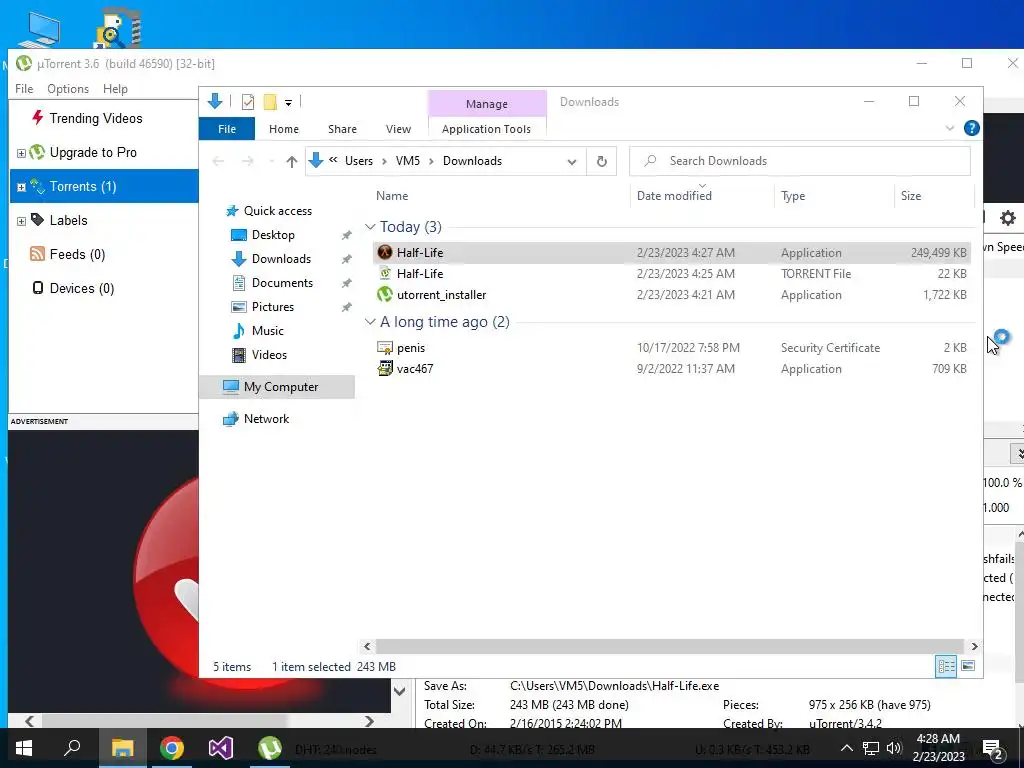Screen dimensions: 1024x768
Task: Open Visual Studio from the taskbar
Action: [221, 748]
